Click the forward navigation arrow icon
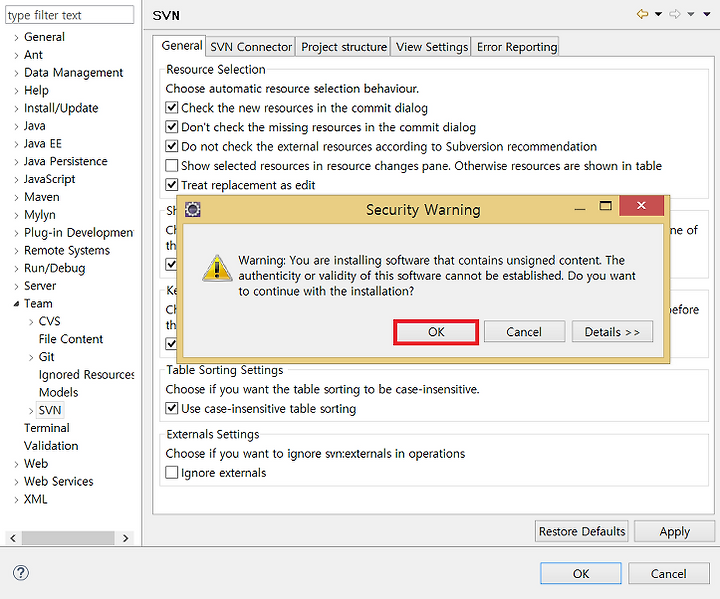Image resolution: width=720 pixels, height=599 pixels. pos(675,14)
